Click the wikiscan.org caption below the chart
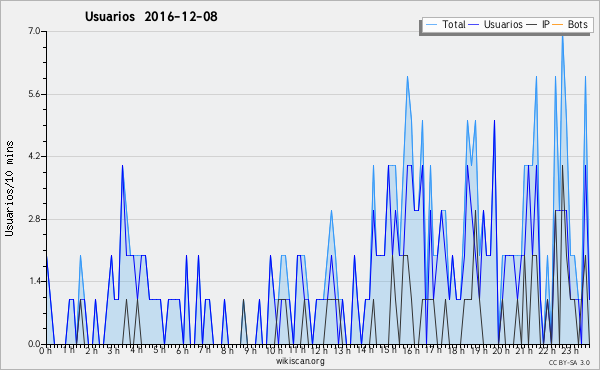 pyautogui.click(x=300, y=361)
